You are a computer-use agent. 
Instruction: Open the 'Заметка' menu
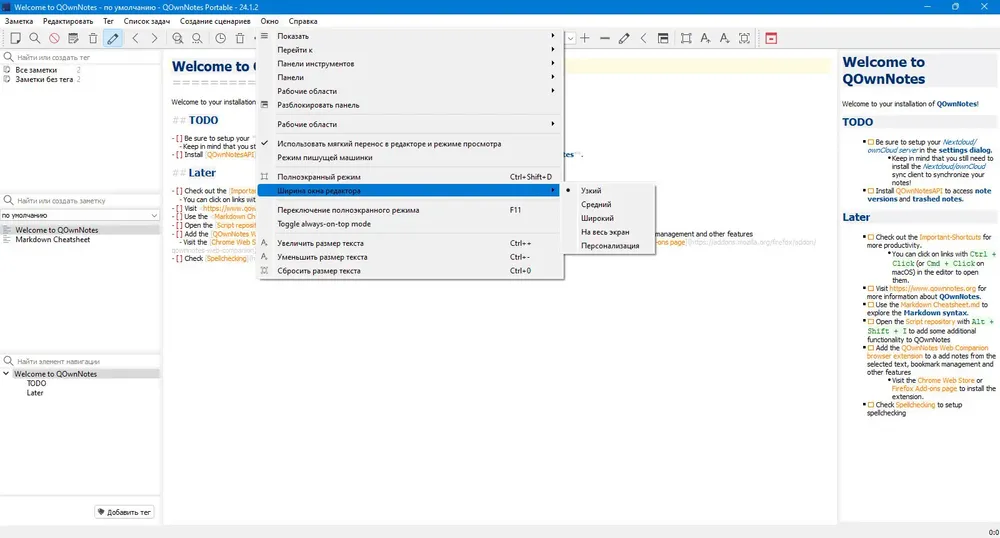19,21
